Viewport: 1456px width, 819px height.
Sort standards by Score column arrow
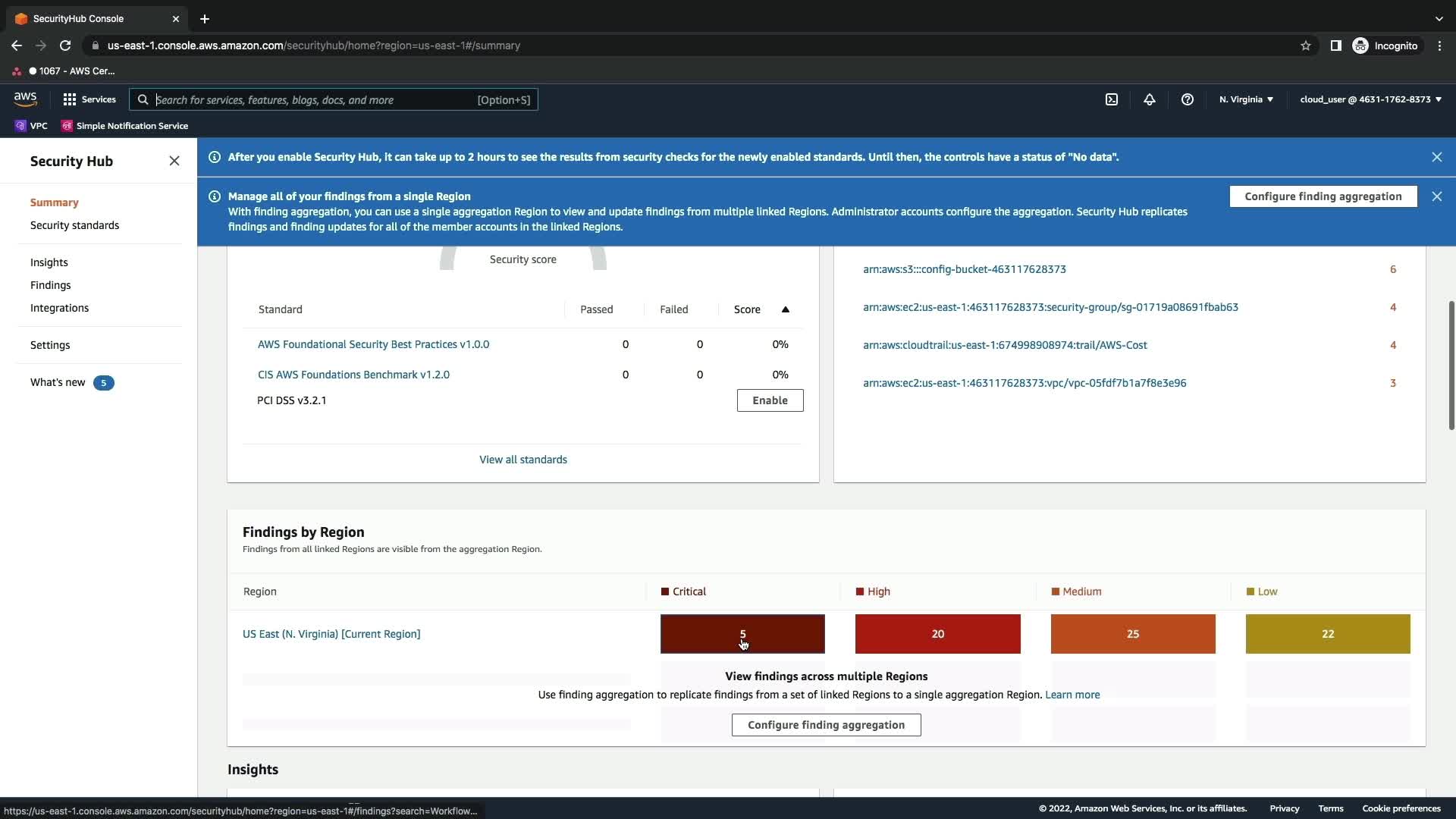(x=786, y=309)
